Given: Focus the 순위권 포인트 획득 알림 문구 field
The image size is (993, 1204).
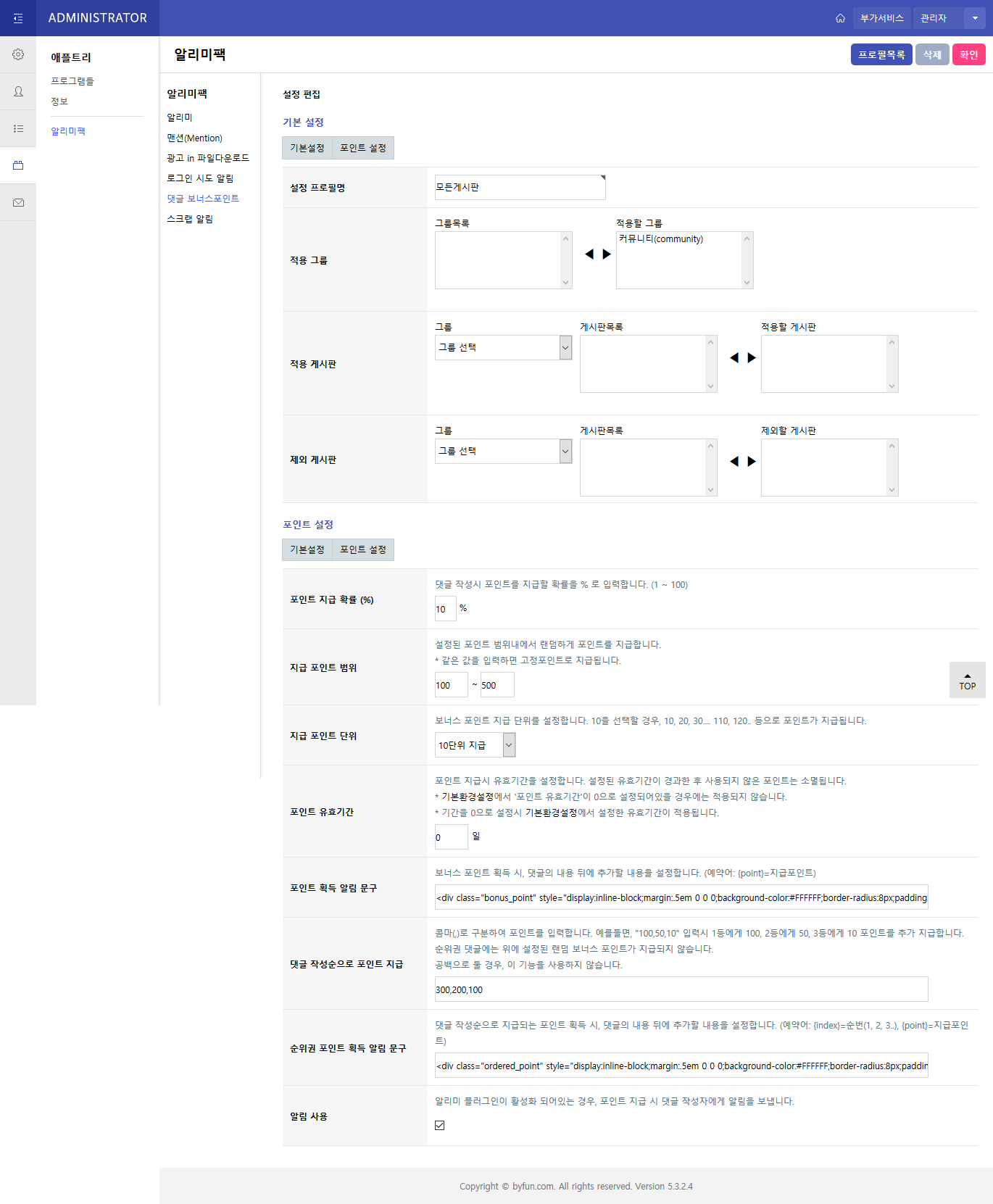Looking at the screenshot, I should click(681, 1066).
